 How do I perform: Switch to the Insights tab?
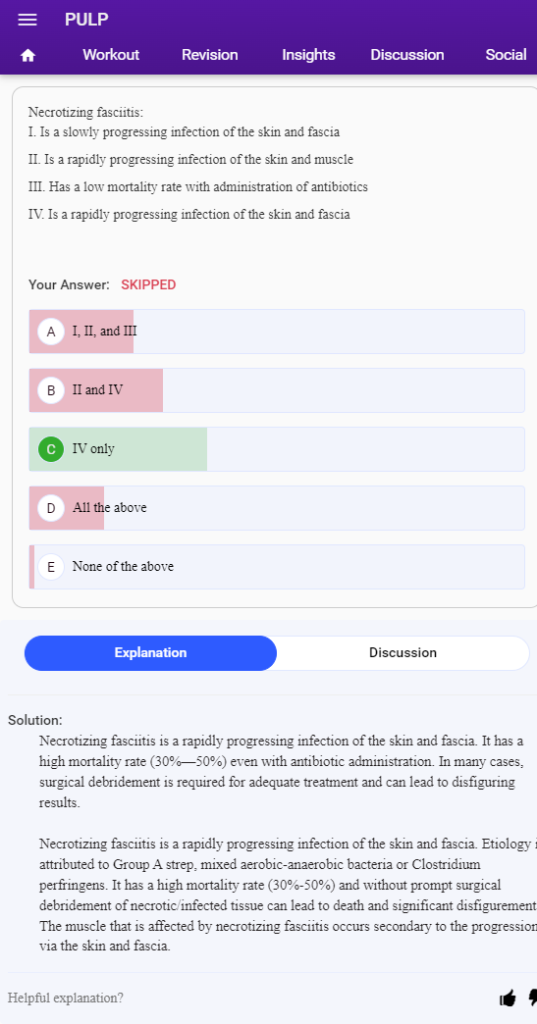[x=308, y=55]
